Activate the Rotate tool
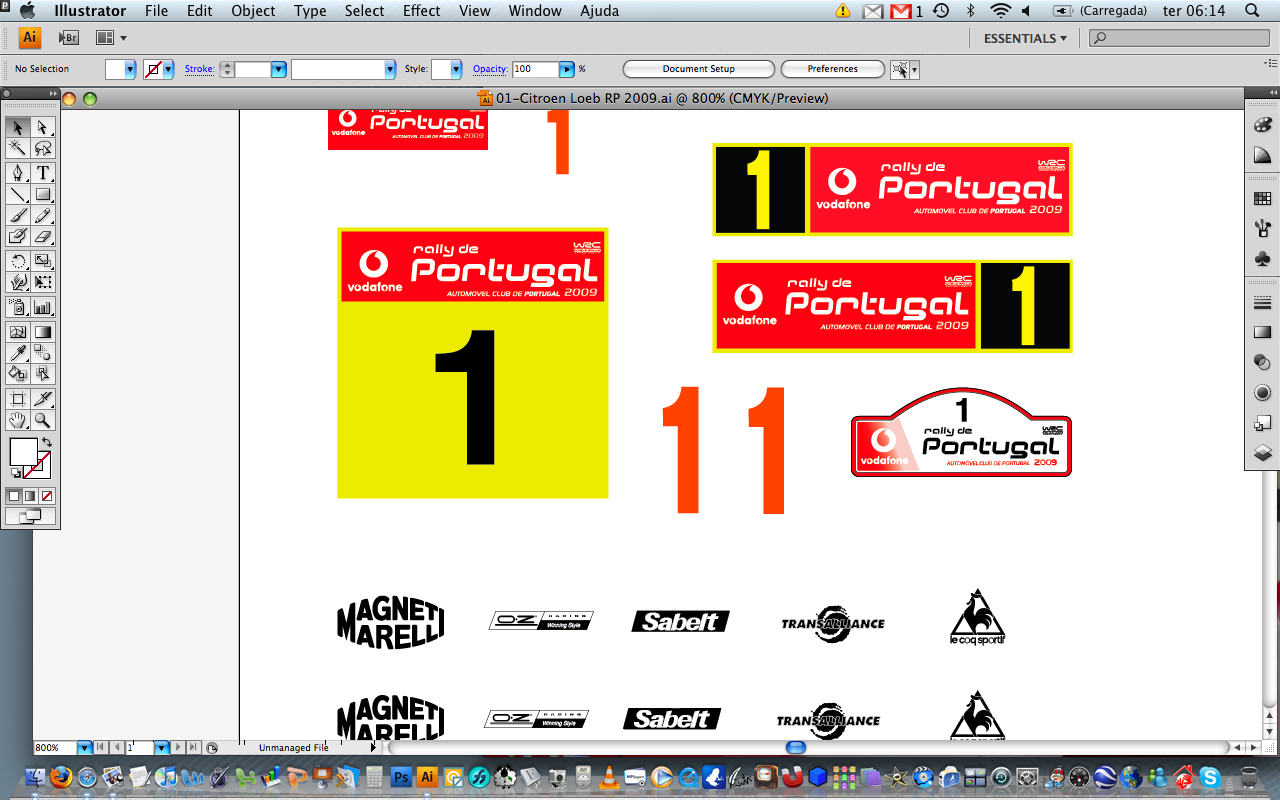The width and height of the screenshot is (1280, 800). pos(18,261)
